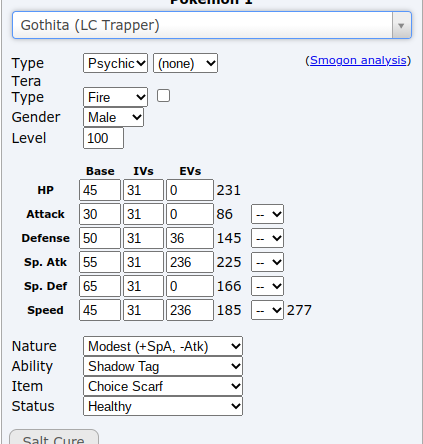Expand set list with the arrow button
423x444 pixels.
401,25
